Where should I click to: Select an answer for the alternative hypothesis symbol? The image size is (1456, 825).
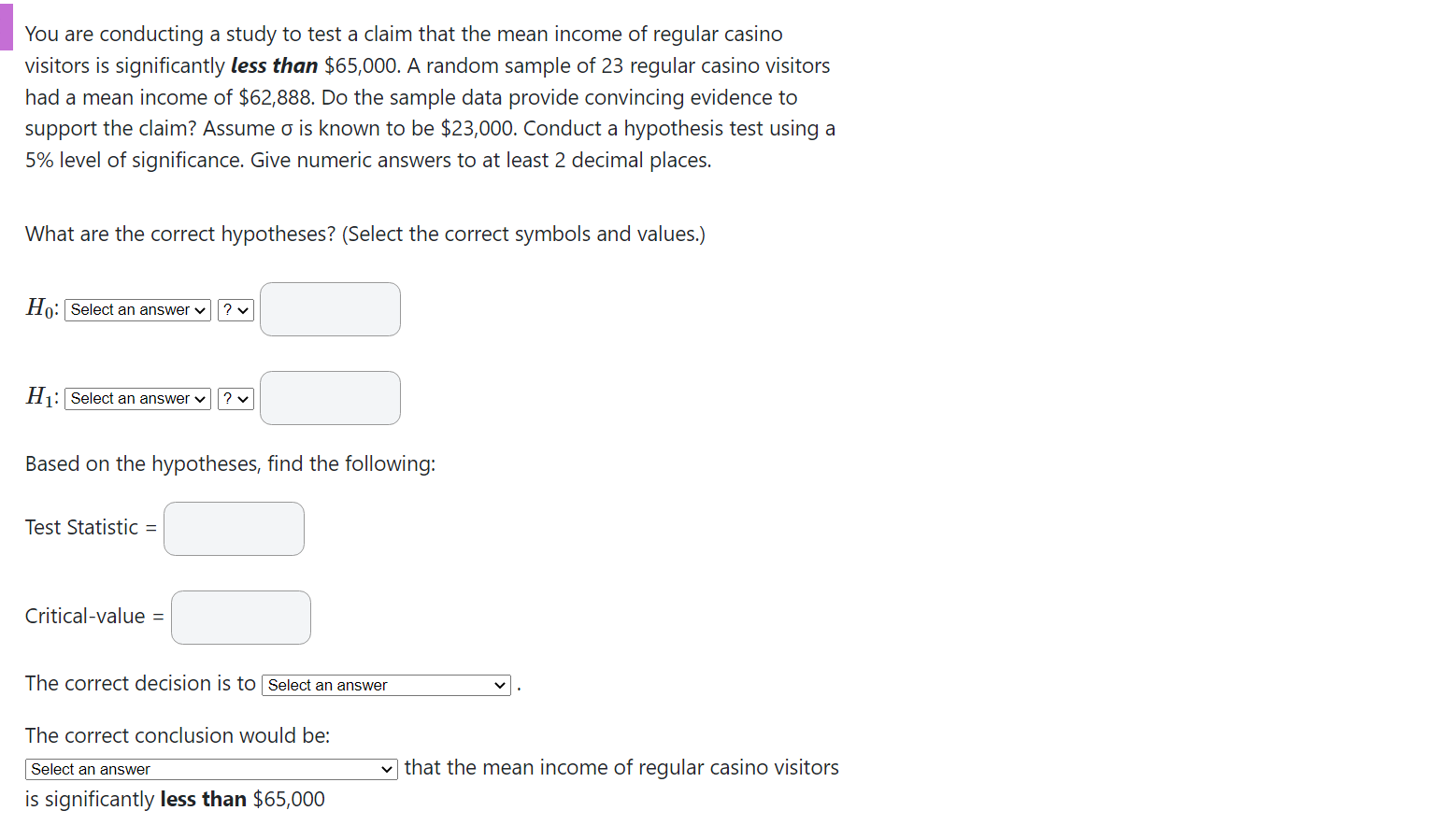tap(136, 398)
